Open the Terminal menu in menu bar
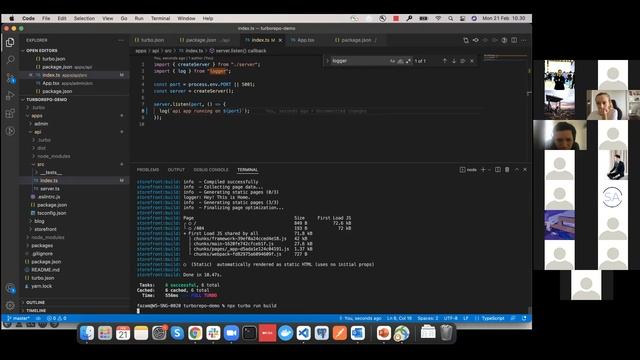Screen dimensions: 640x360 click(160, 18)
